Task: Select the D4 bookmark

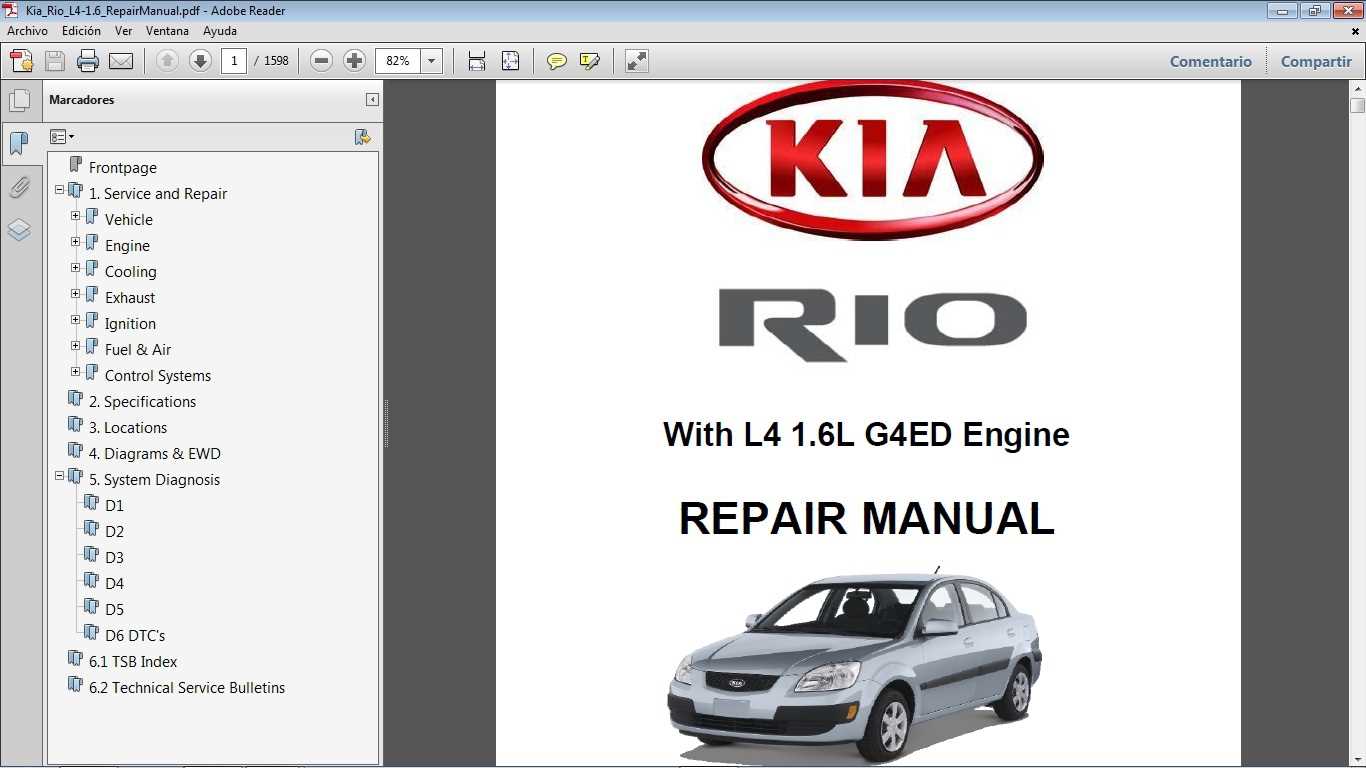Action: pyautogui.click(x=114, y=584)
